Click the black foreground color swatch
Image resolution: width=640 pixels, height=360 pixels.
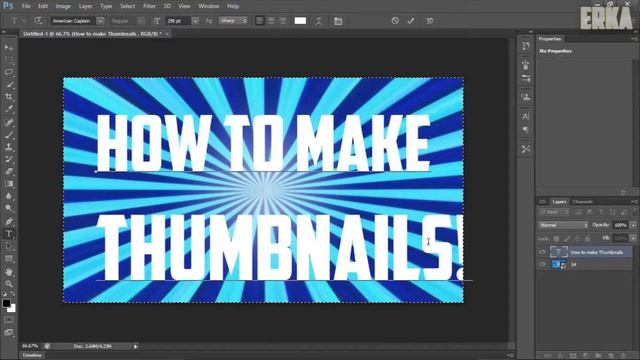click(x=6, y=303)
